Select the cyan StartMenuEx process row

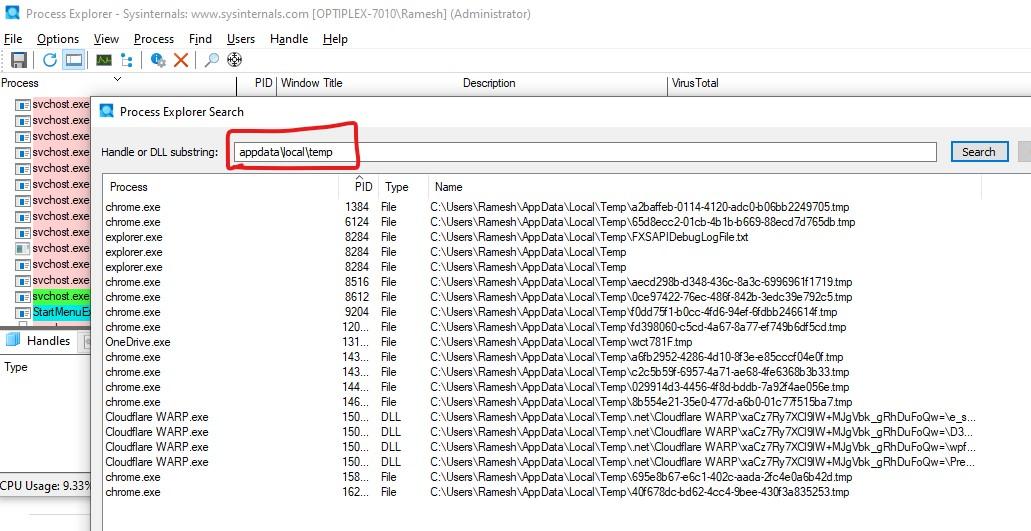(x=61, y=312)
